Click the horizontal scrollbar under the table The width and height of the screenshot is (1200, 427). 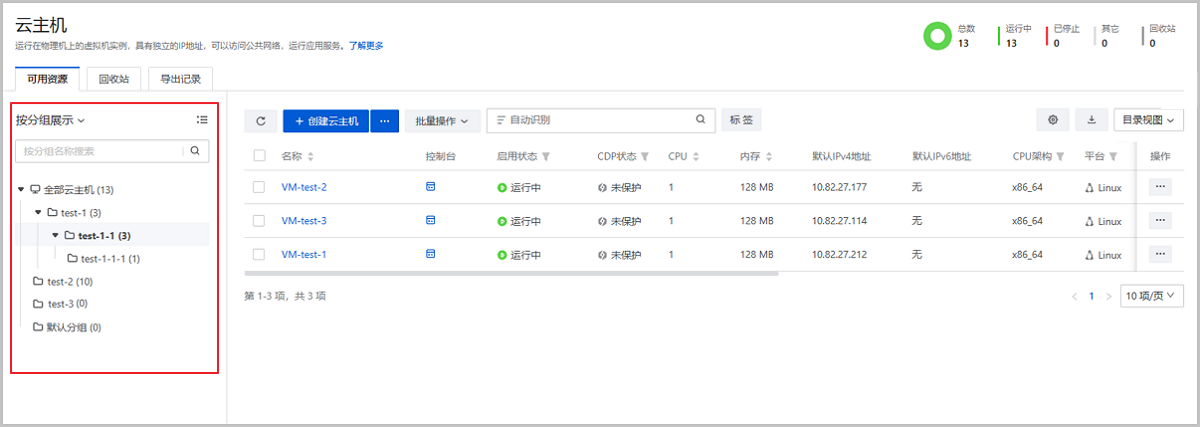(510, 272)
